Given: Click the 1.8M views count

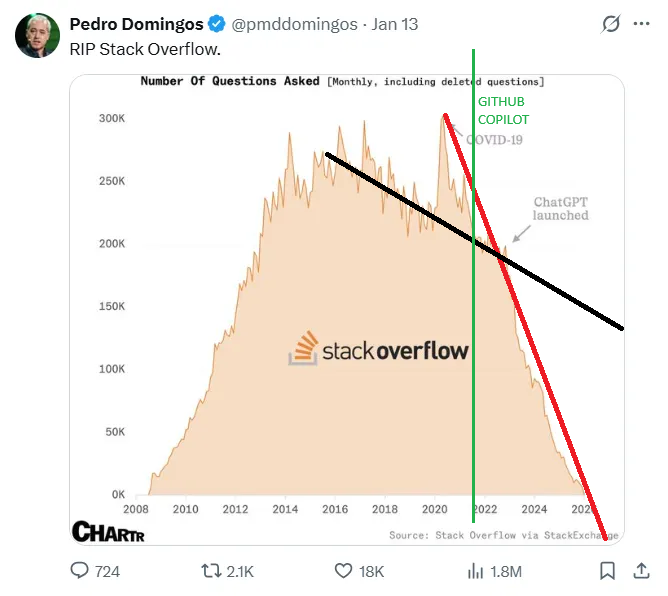Looking at the screenshot, I should tap(506, 571).
